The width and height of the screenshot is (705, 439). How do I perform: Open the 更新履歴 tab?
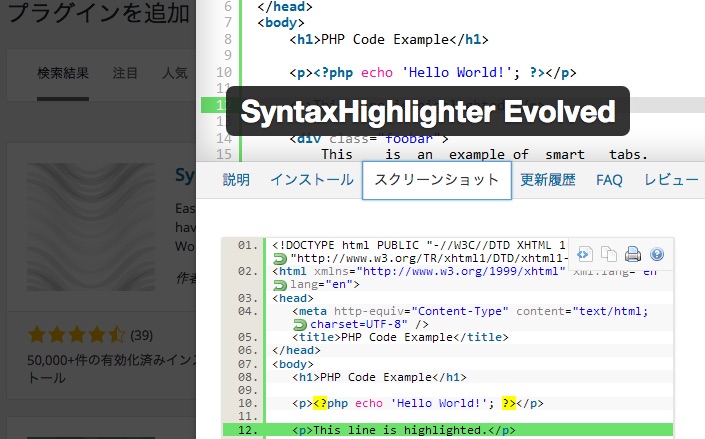tap(548, 180)
